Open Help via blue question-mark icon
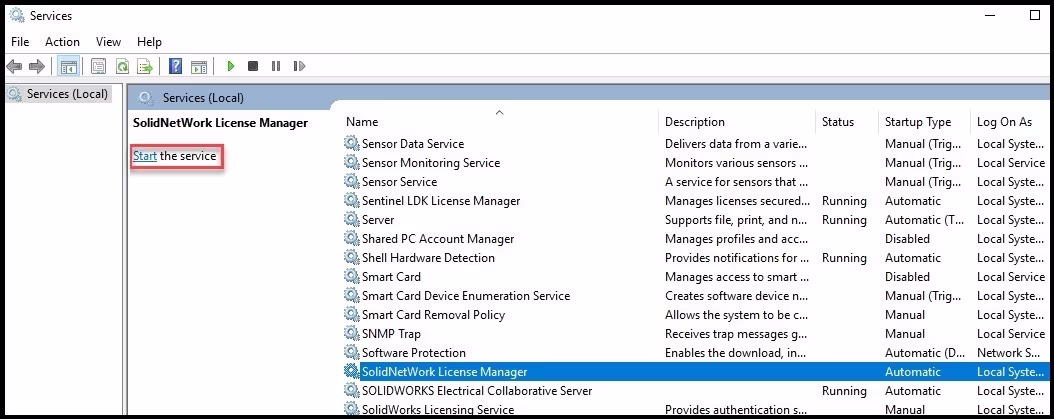Viewport: 1054px width, 419px height. [x=175, y=66]
